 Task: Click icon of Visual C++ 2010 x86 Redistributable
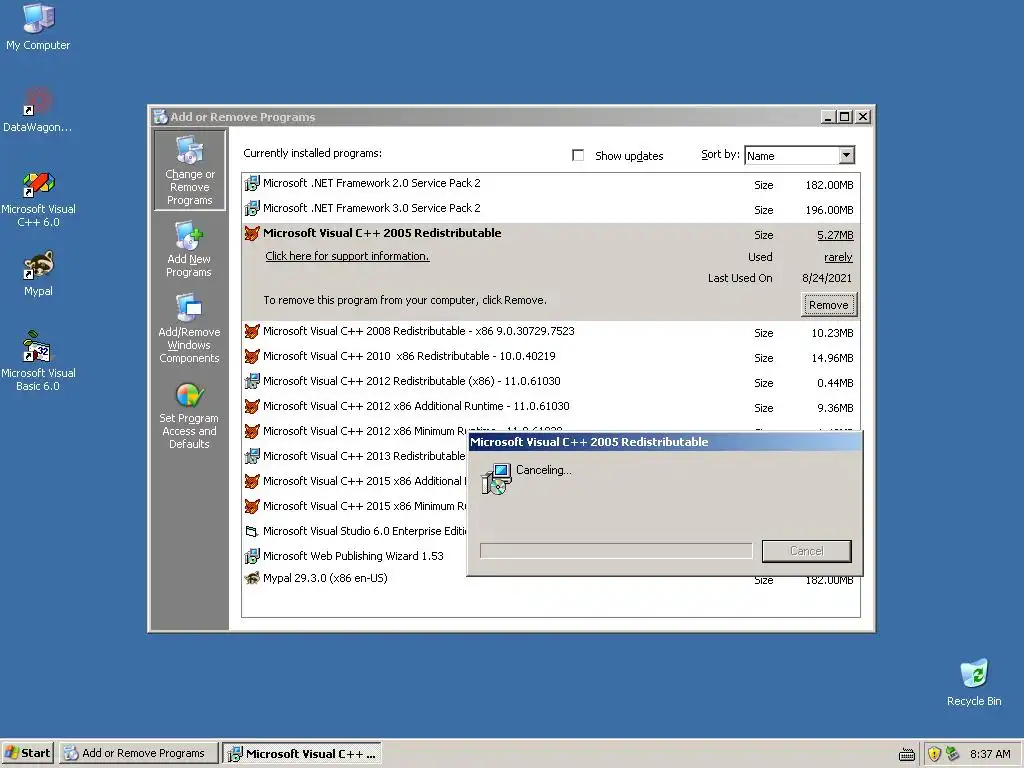tap(252, 356)
